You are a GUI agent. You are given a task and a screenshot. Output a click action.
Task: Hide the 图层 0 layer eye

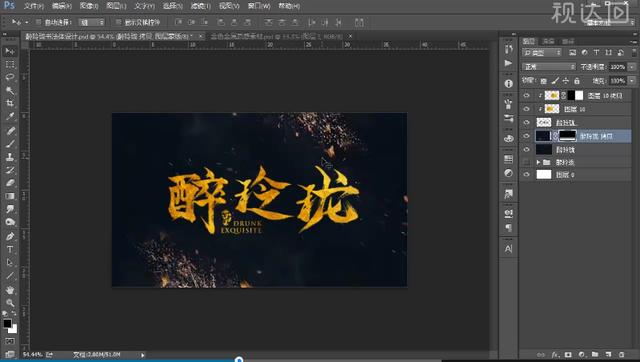527,175
